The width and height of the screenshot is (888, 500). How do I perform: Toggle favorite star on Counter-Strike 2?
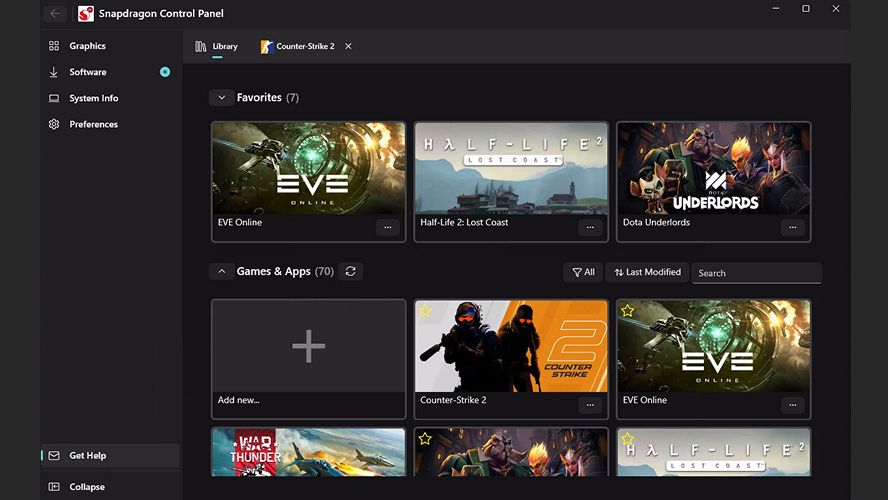(x=425, y=310)
